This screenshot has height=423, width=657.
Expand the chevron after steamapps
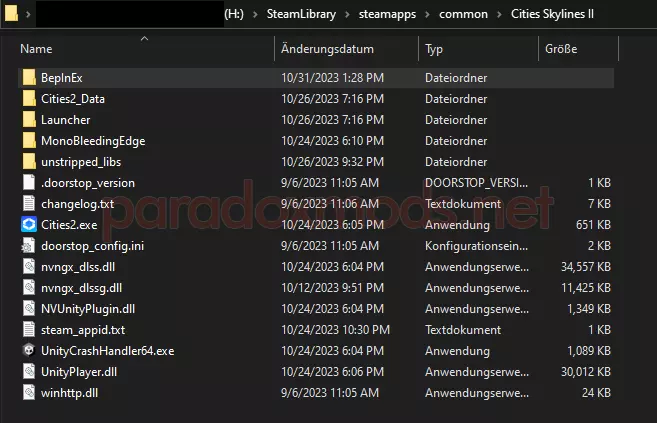(427, 14)
